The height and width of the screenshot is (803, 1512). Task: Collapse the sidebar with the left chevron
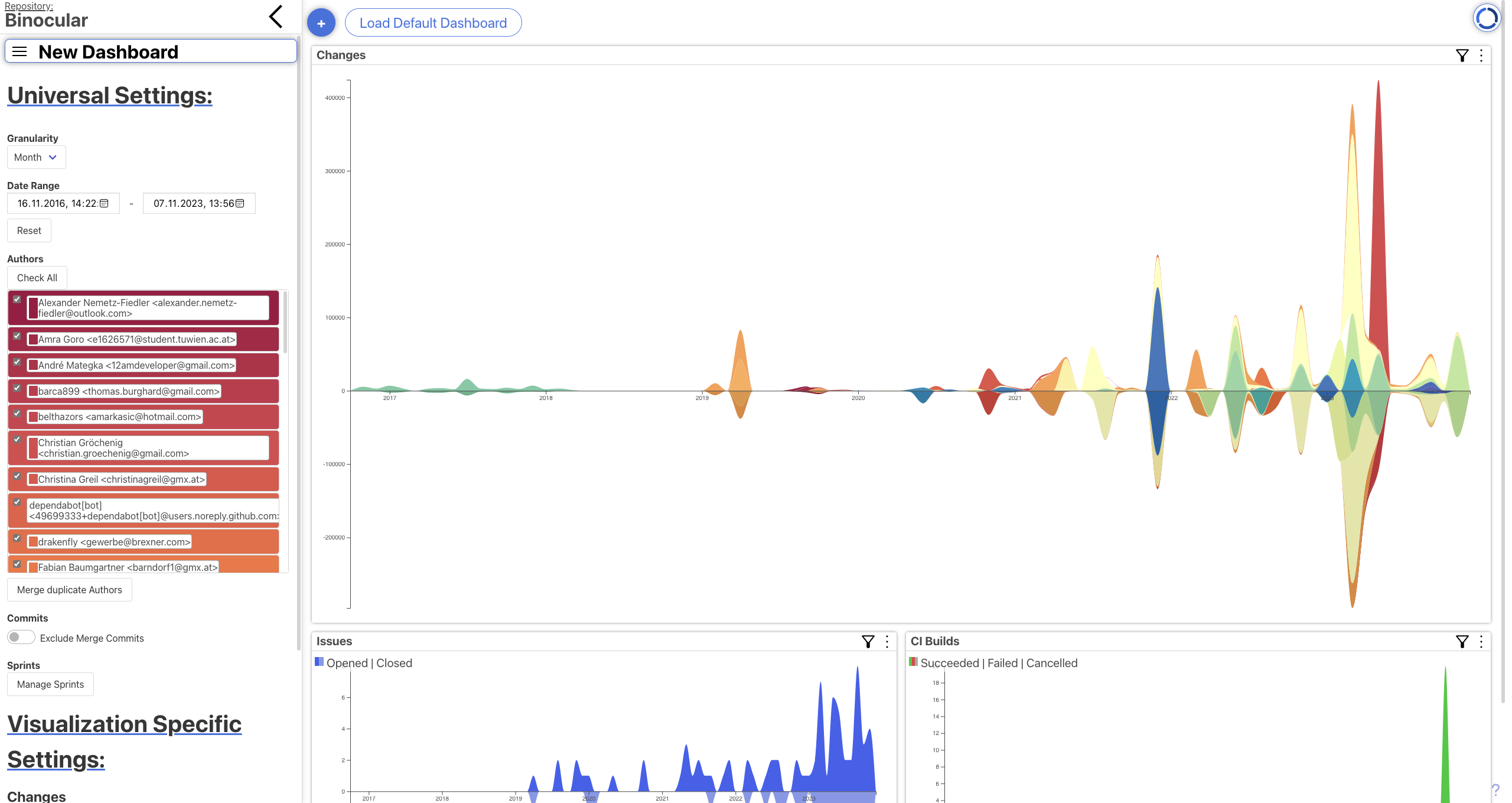pos(276,17)
